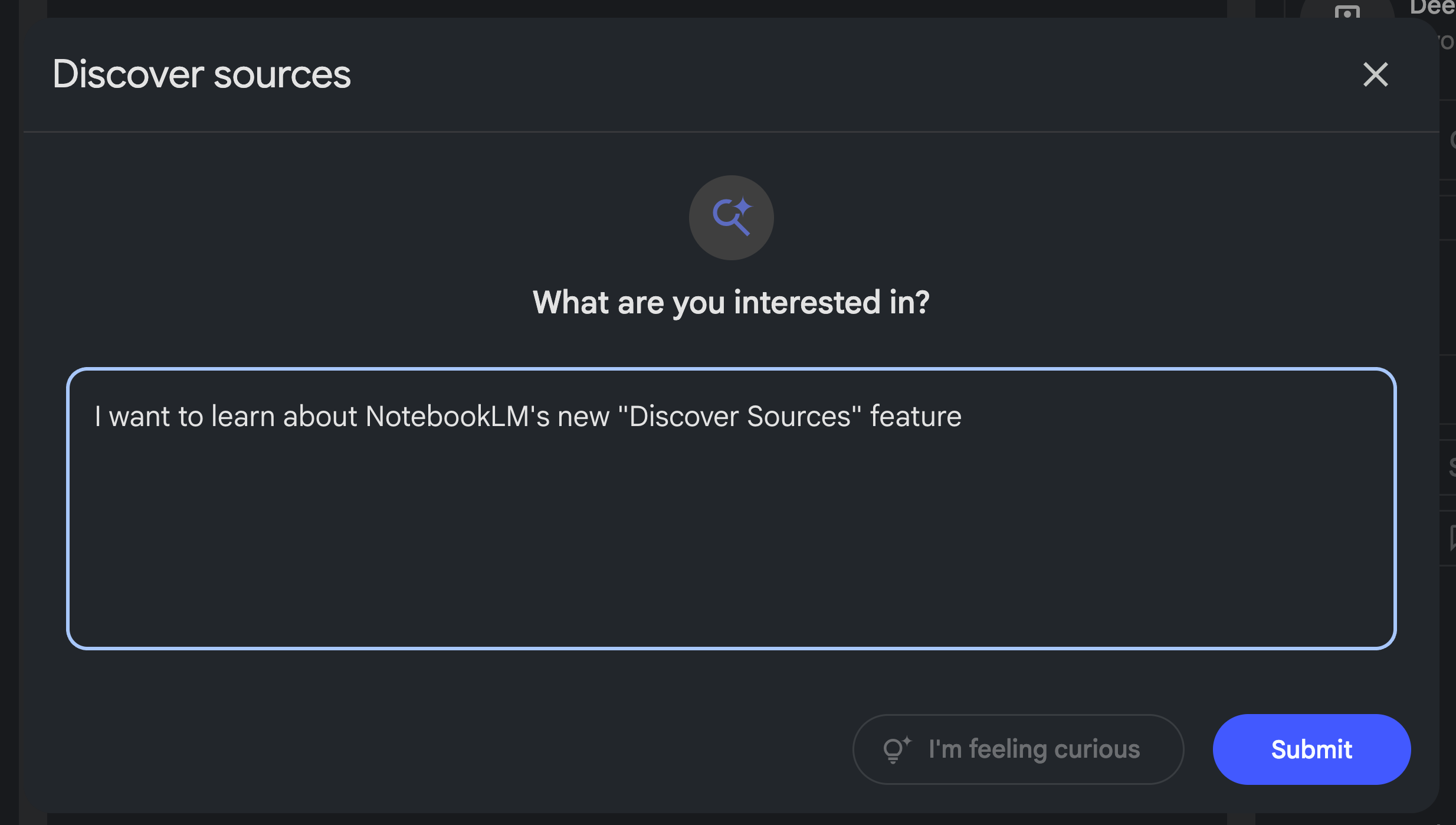Click the cut-off "S" label at right edge

tap(1452, 467)
